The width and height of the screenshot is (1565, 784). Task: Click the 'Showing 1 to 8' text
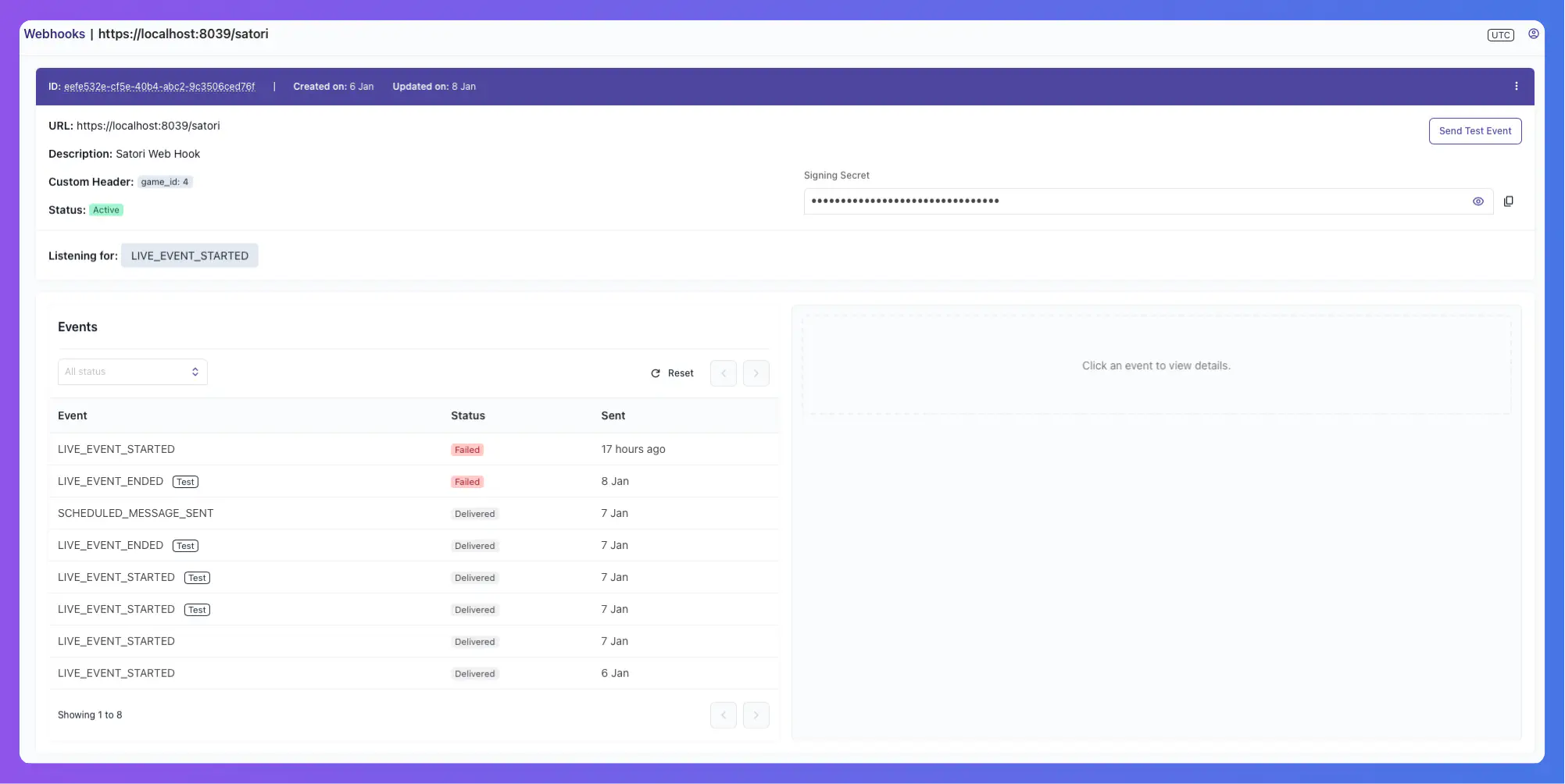point(90,715)
